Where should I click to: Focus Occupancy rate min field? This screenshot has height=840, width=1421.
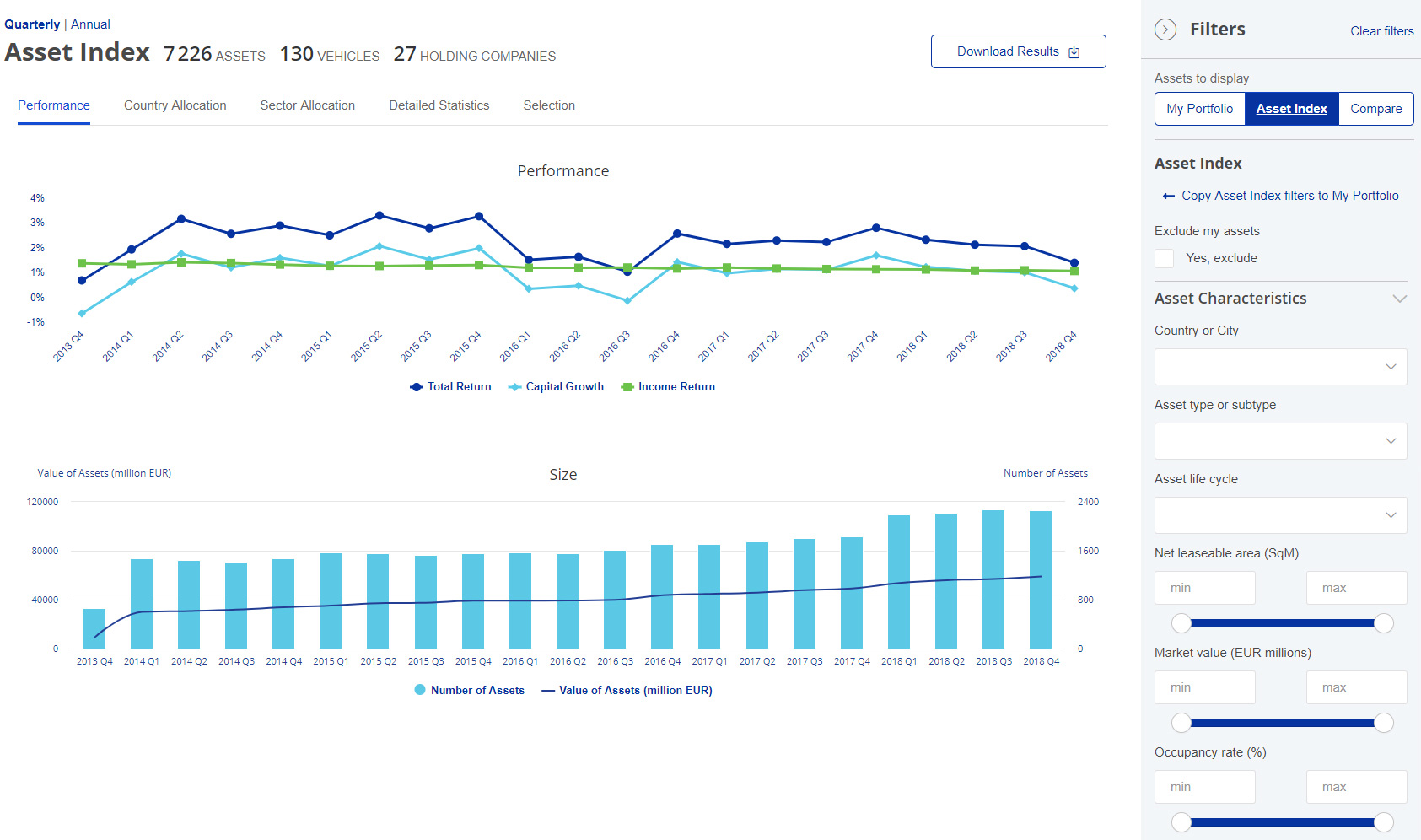tap(1205, 787)
